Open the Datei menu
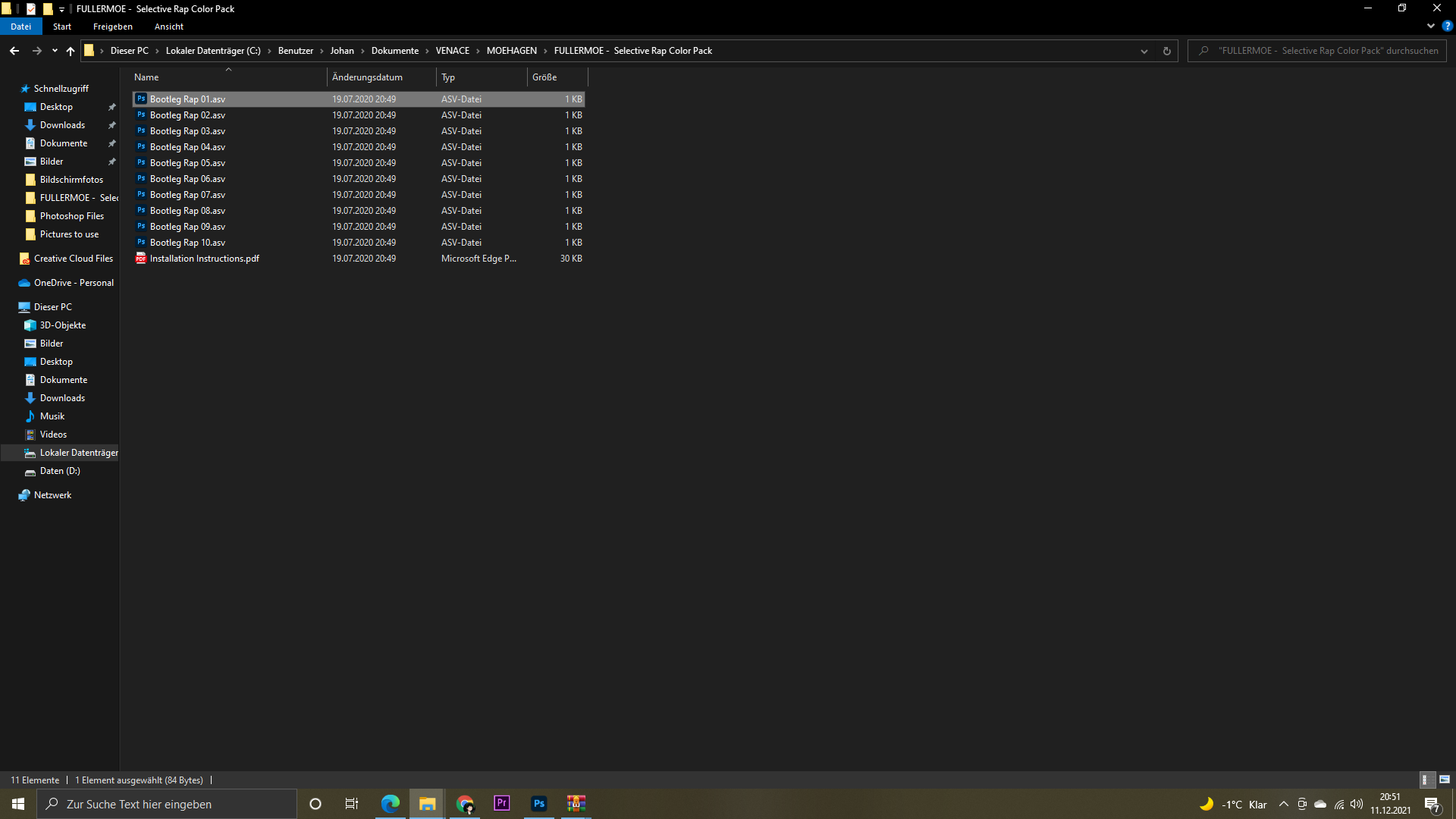Image resolution: width=1456 pixels, height=819 pixels. pyautogui.click(x=20, y=26)
